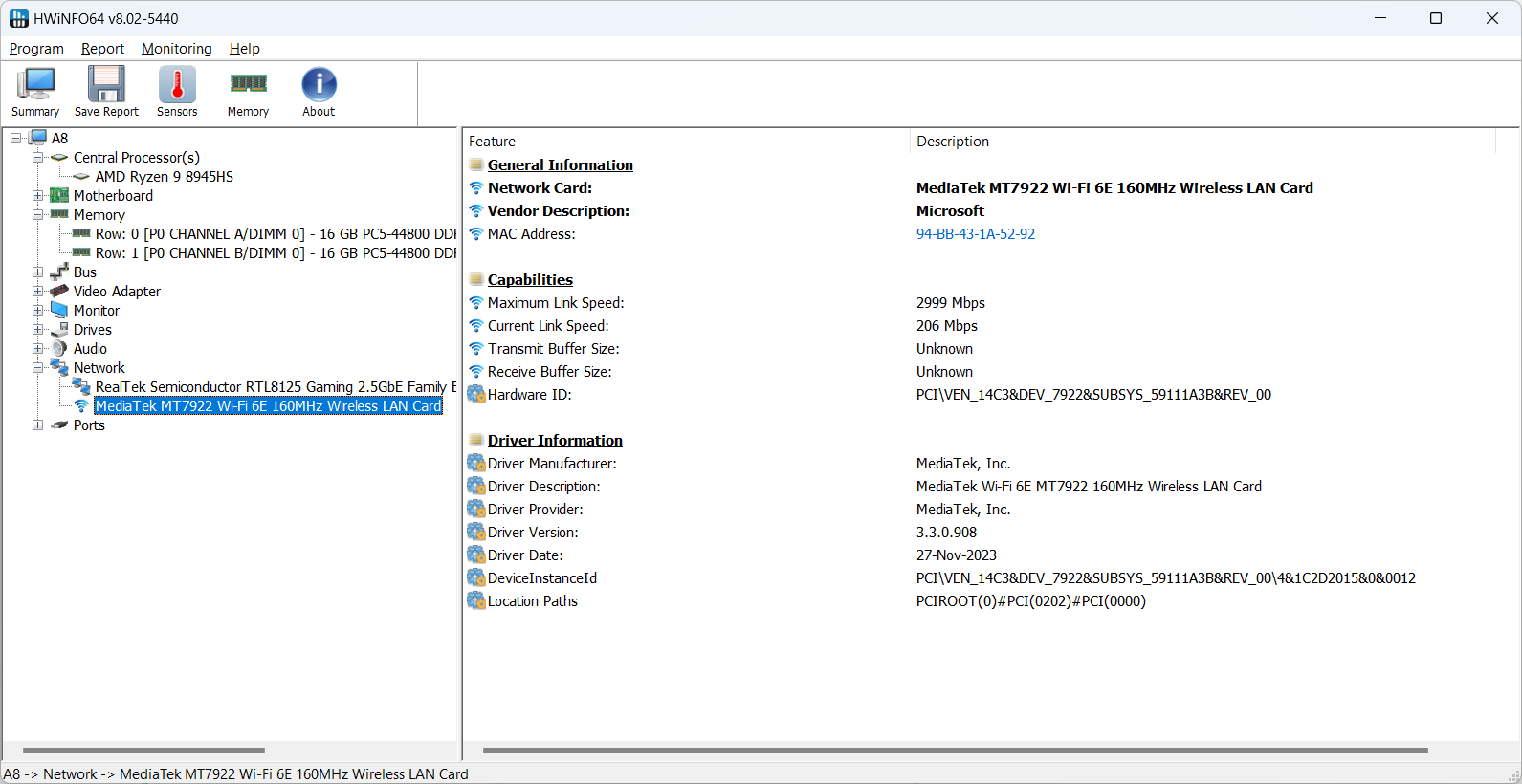Viewport: 1522px width, 784px height.
Task: Expand the Drives tree node
Action: [x=38, y=330]
